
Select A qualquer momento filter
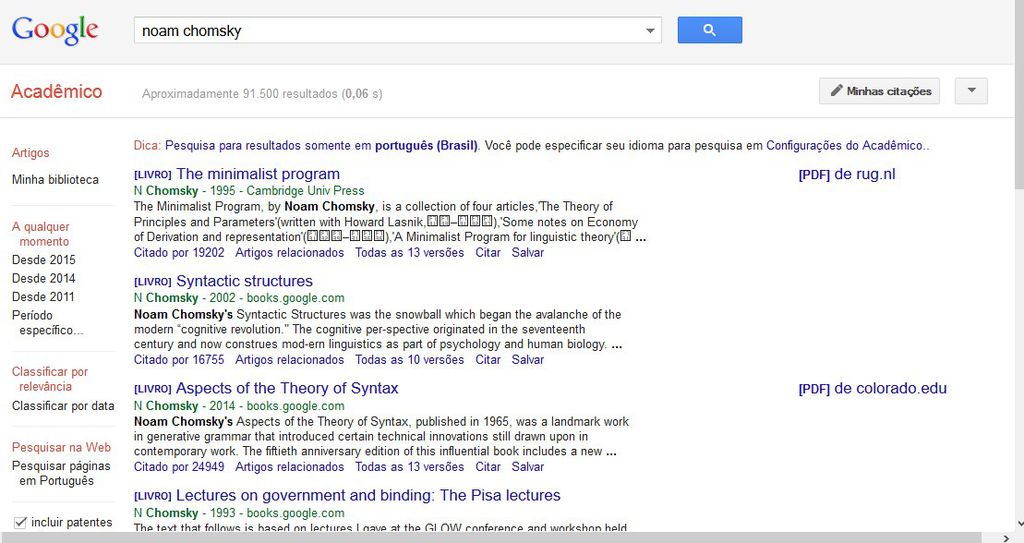(x=40, y=234)
